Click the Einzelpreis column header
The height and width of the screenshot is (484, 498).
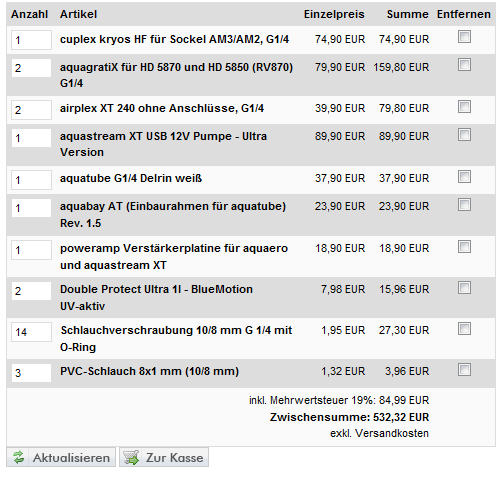pos(334,14)
